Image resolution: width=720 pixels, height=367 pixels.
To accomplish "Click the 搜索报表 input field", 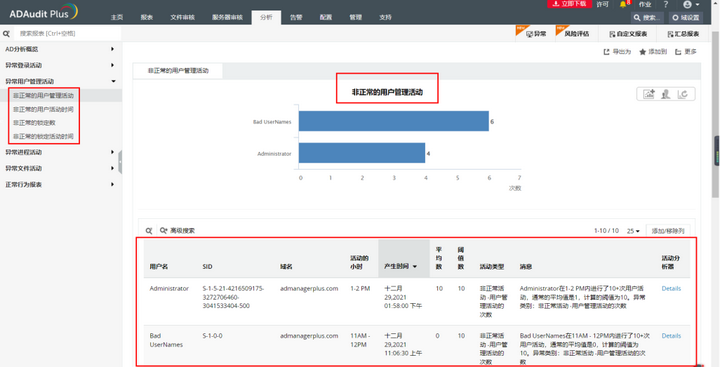I will pos(68,34).
